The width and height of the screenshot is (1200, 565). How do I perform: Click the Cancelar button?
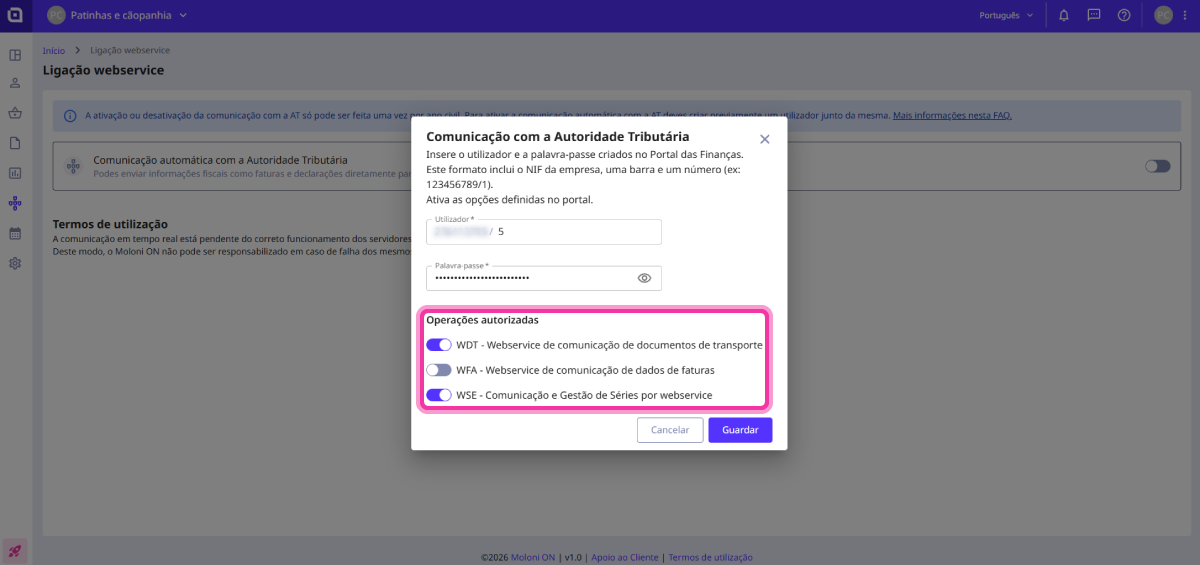(x=670, y=430)
